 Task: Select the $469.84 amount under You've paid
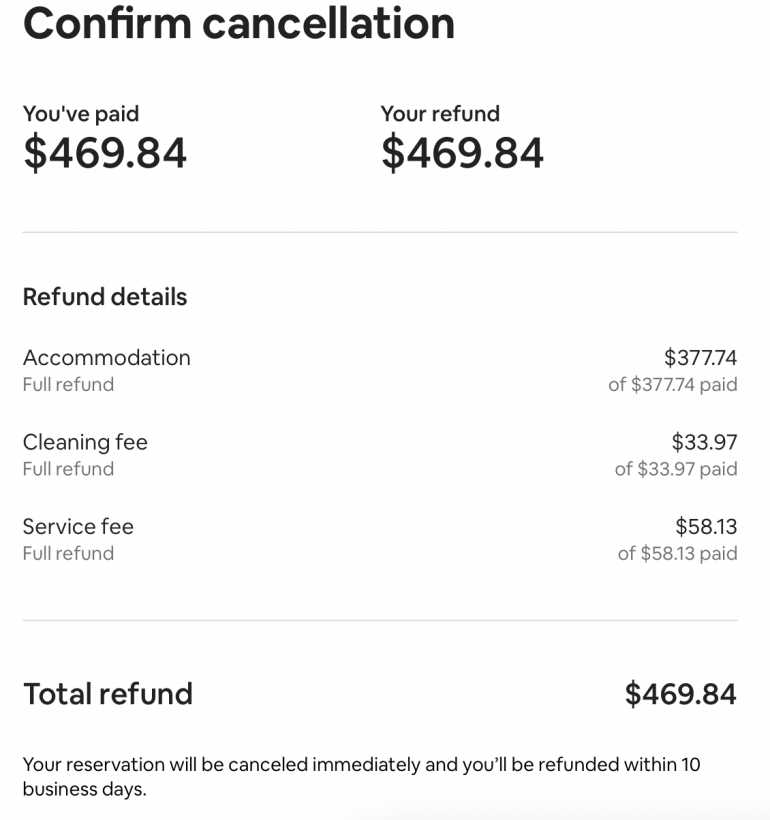[x=105, y=153]
